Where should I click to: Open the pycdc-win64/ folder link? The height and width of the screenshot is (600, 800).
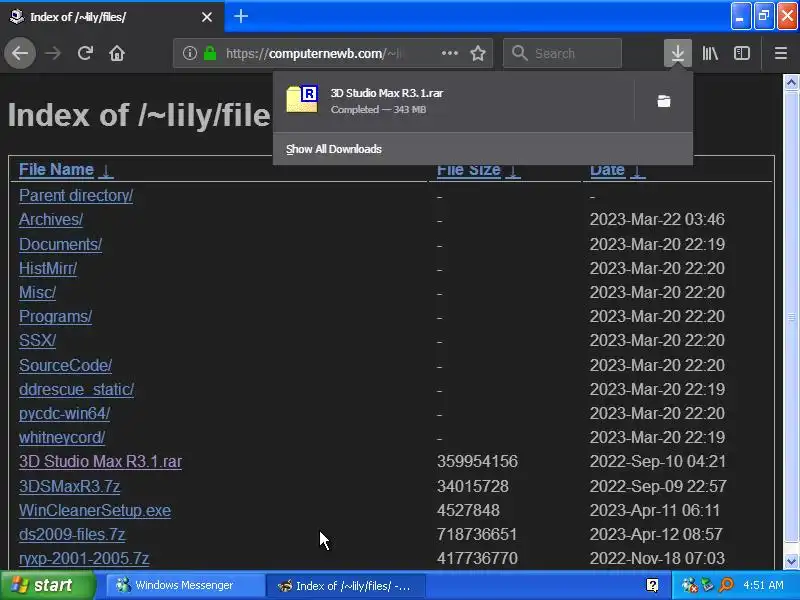(x=64, y=413)
